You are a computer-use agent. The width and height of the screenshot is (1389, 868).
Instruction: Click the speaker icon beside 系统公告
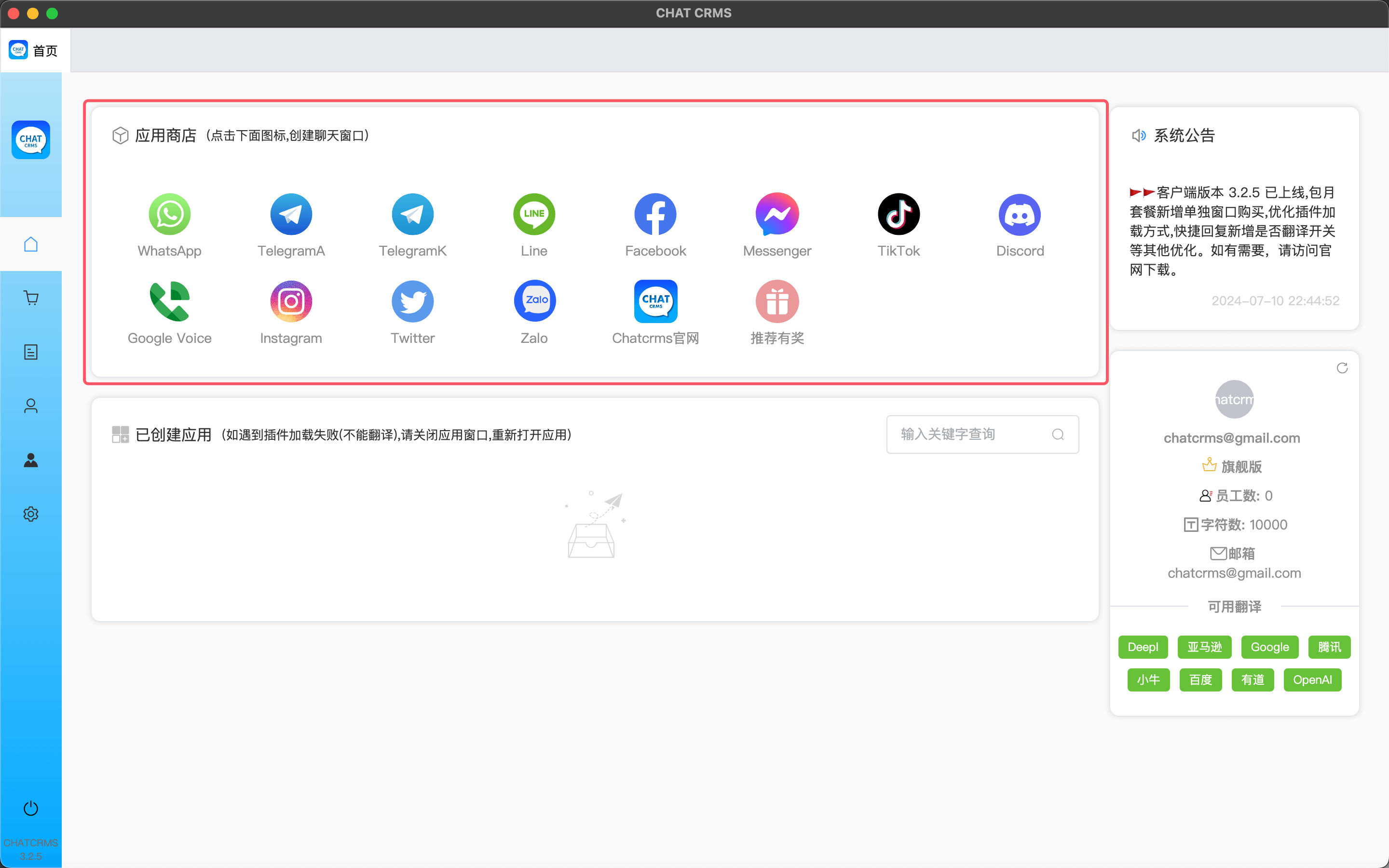point(1139,136)
